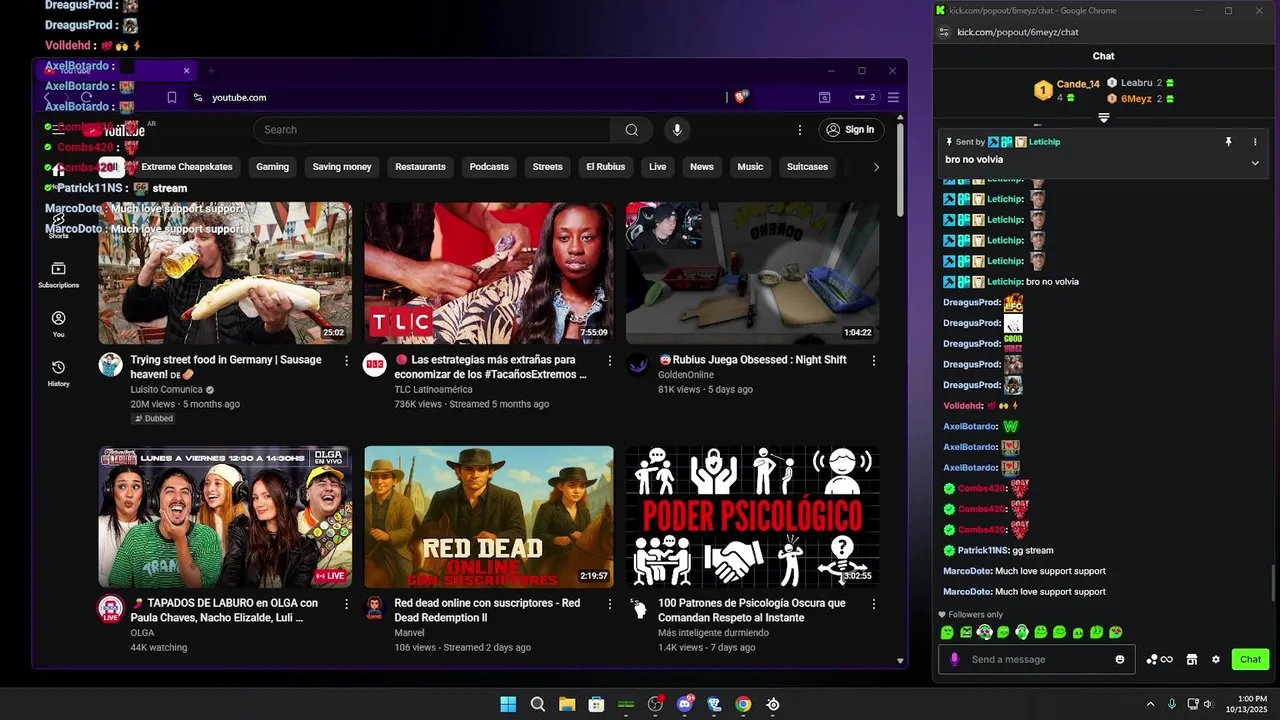
Task: Open Kick channel points icon
Action: 1160,660
